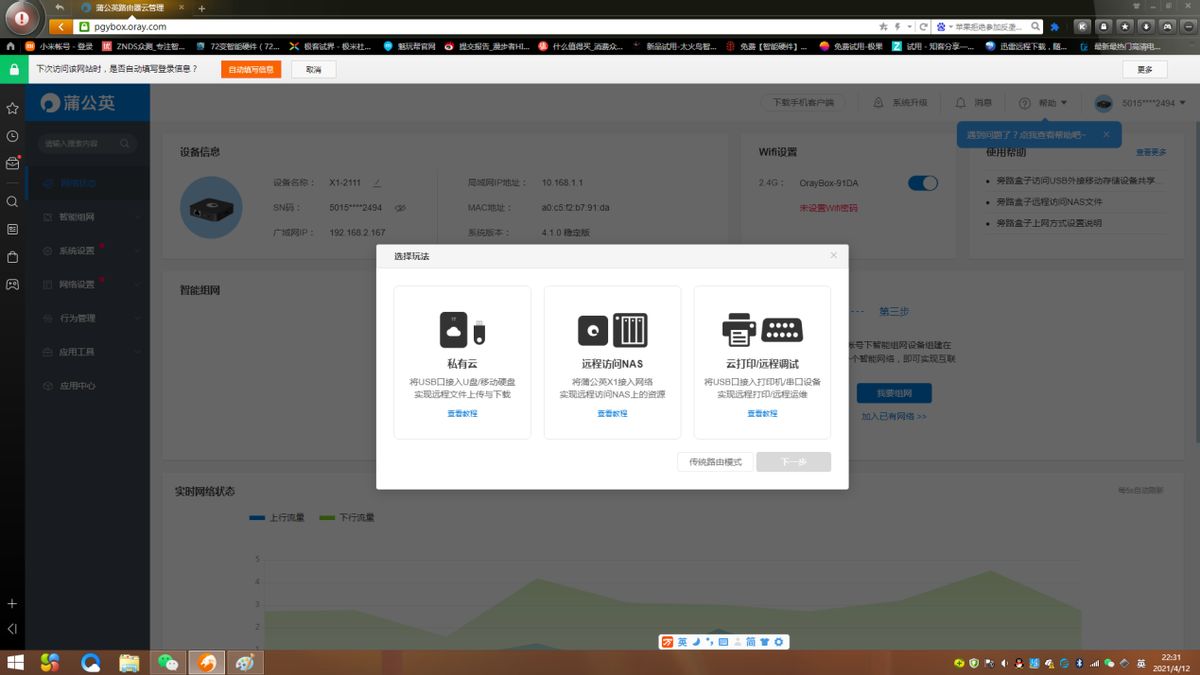Image resolution: width=1200 pixels, height=675 pixels.
Task: Open WeChat from the taskbar
Action: pyautogui.click(x=167, y=663)
